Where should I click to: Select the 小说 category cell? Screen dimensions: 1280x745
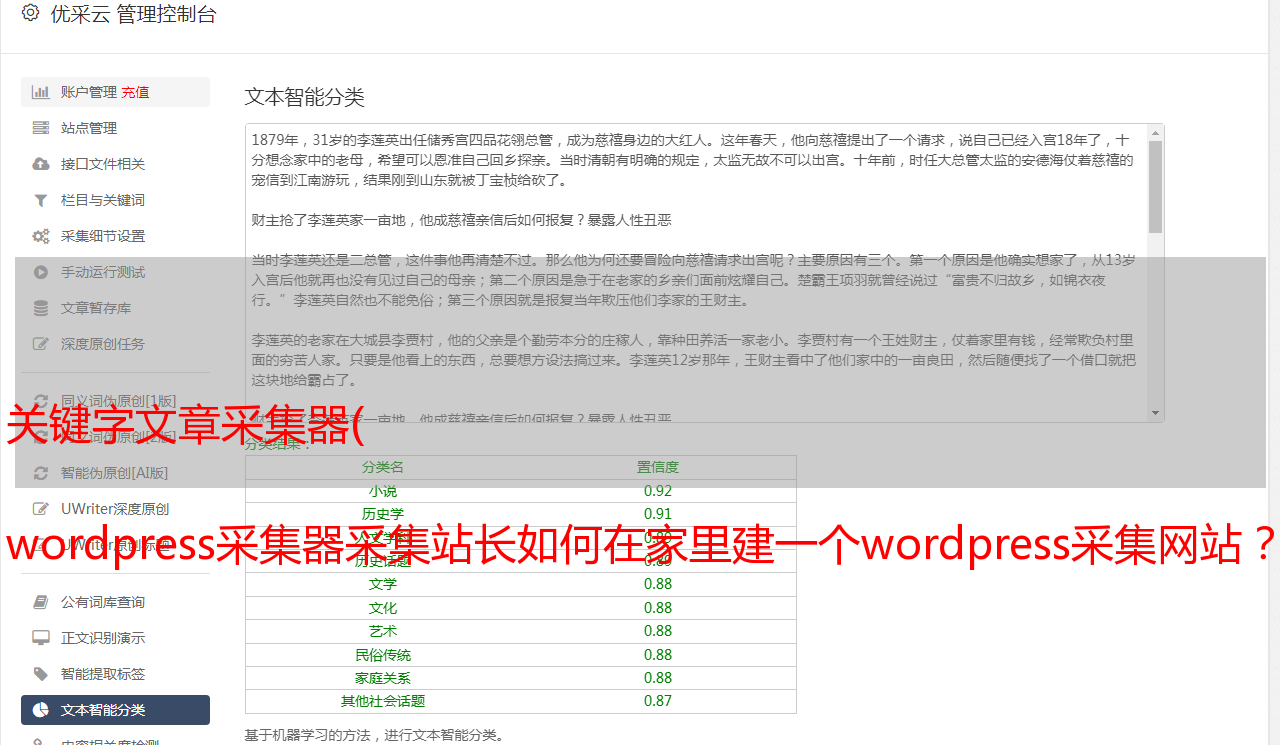[x=383, y=491]
